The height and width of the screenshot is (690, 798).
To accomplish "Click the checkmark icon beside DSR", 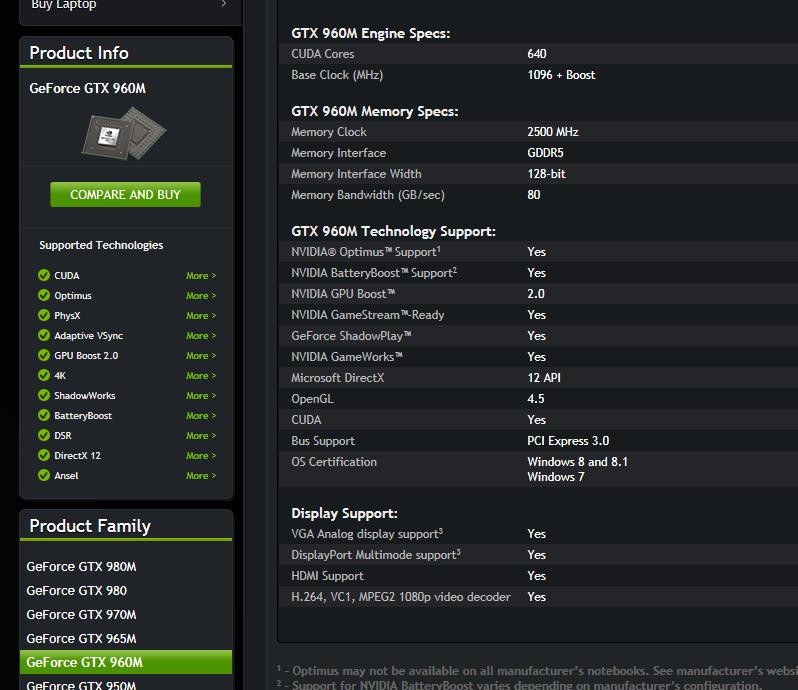I will [44, 435].
